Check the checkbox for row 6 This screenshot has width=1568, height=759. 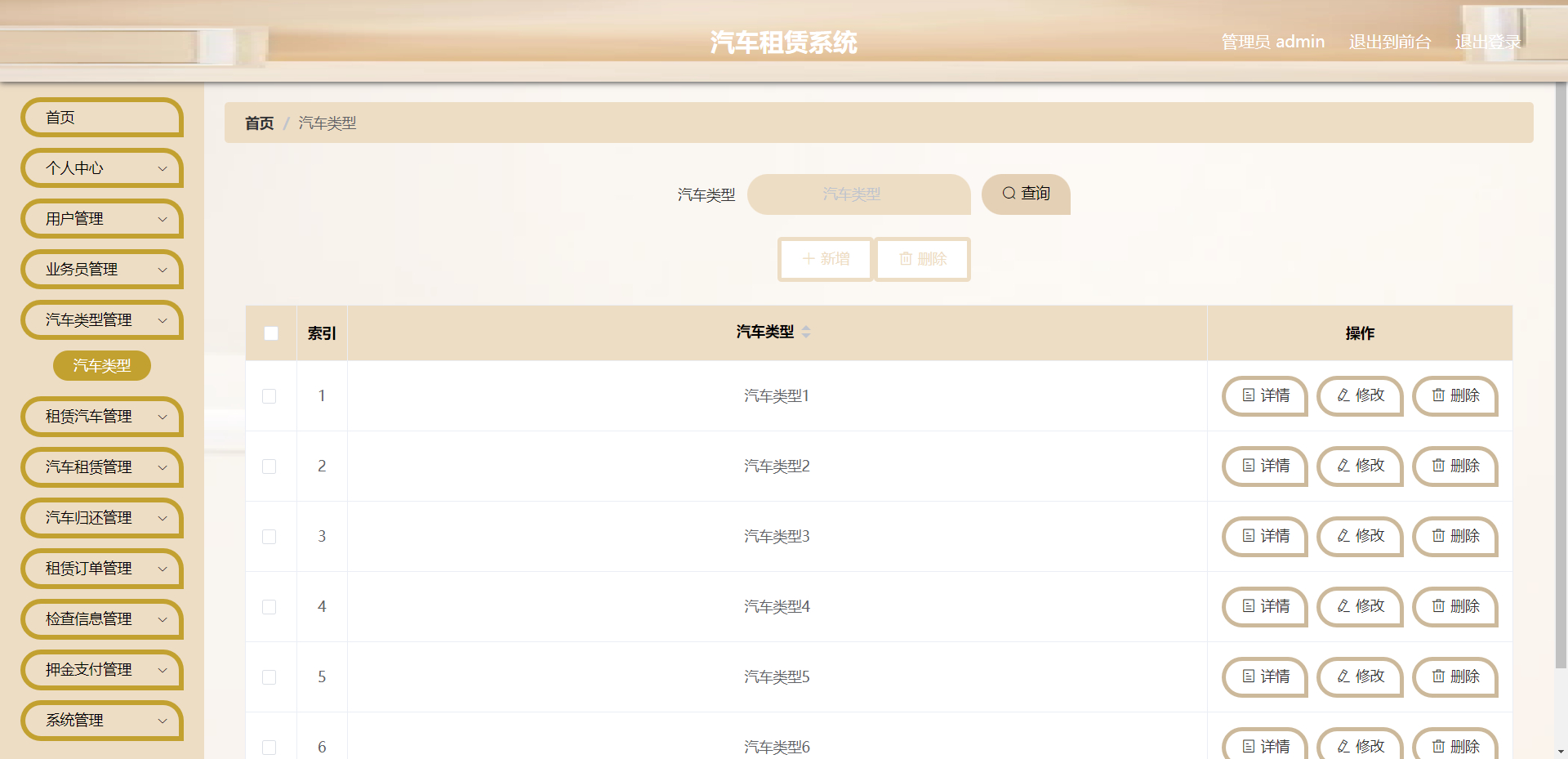pyautogui.click(x=269, y=748)
